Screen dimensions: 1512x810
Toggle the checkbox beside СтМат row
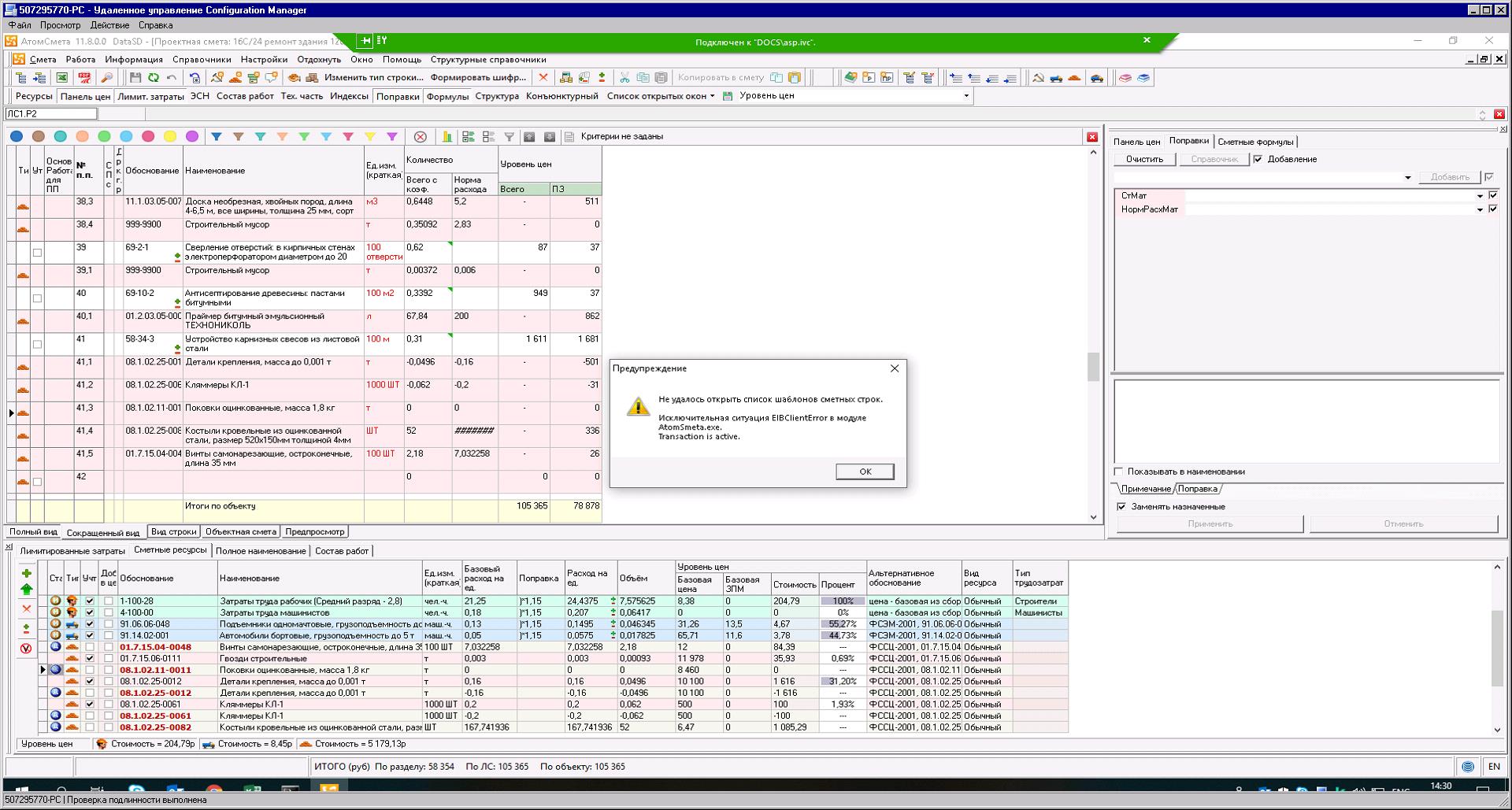1493,195
